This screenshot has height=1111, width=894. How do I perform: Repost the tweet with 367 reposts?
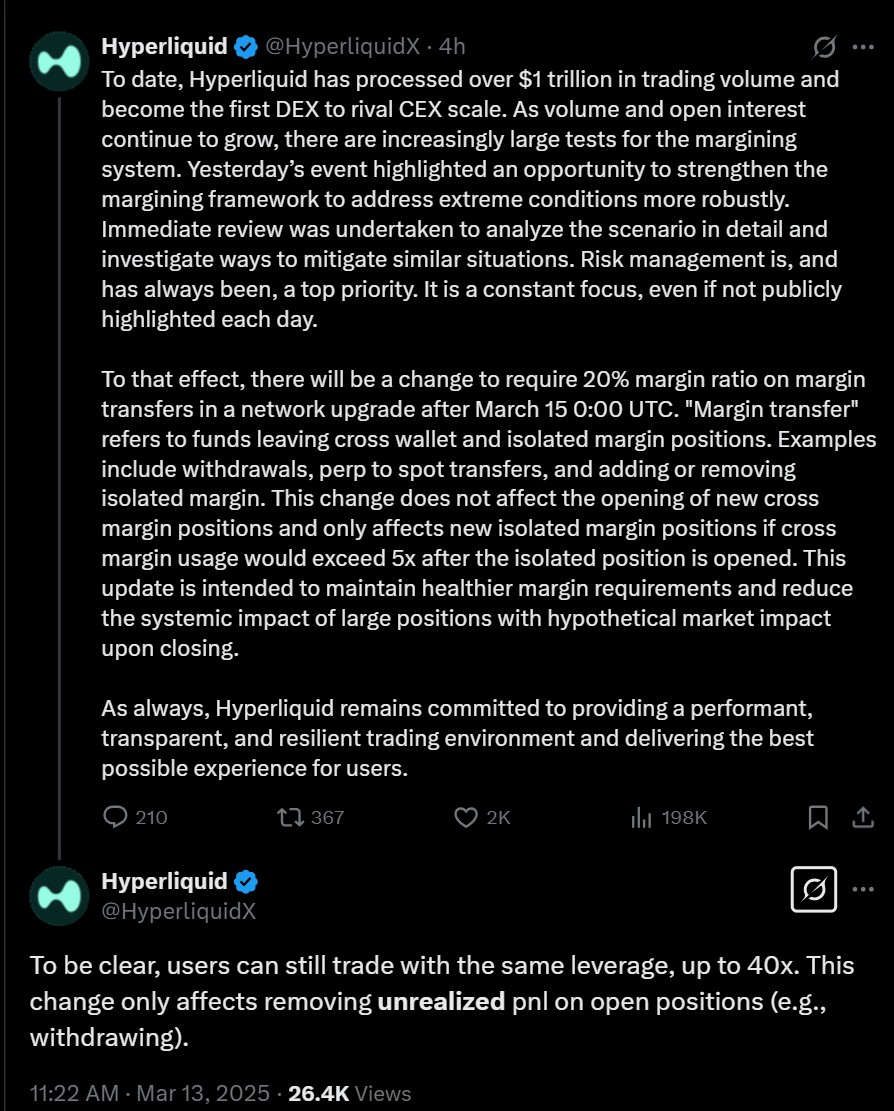point(292,817)
